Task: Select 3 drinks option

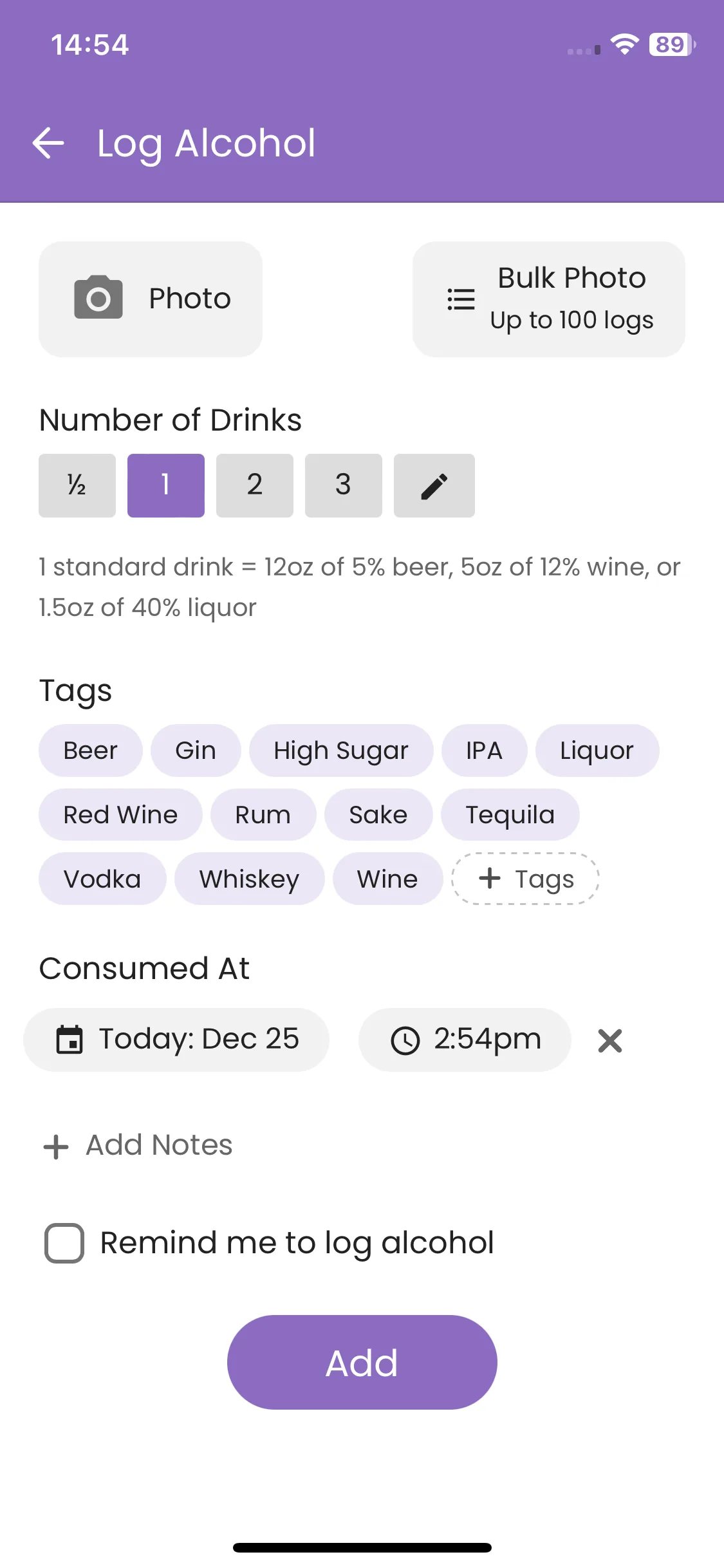Action: click(344, 485)
